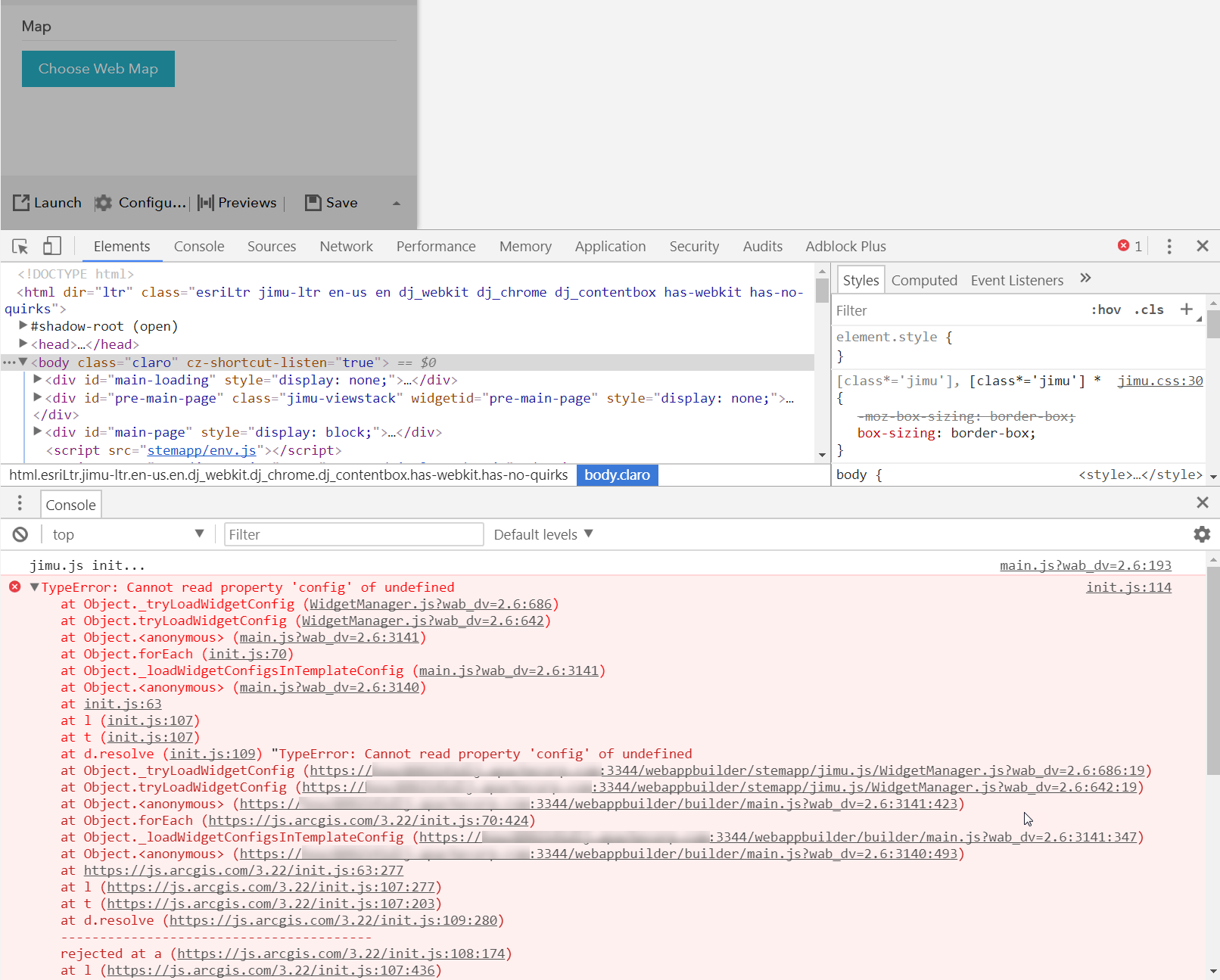Viewport: 1220px width, 980px height.
Task: Click the Previews icon button
Action: 205,203
